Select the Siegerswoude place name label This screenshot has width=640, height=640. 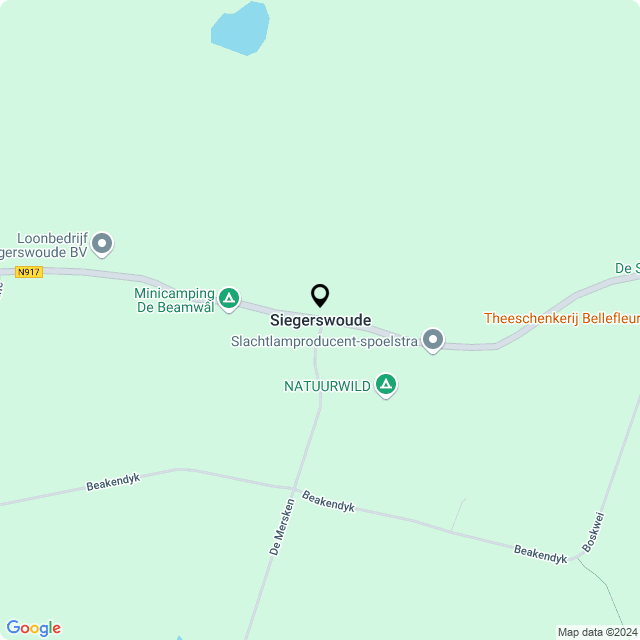tap(320, 320)
